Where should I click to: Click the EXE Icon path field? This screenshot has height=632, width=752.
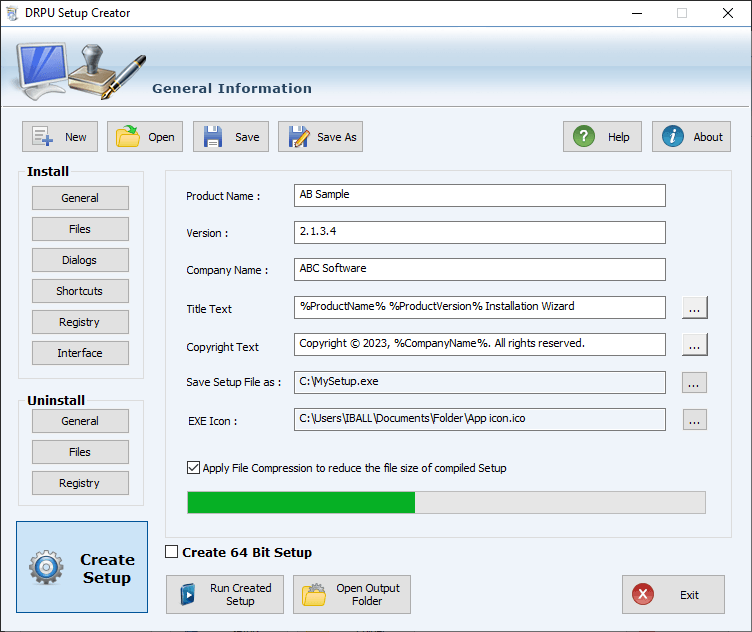480,420
